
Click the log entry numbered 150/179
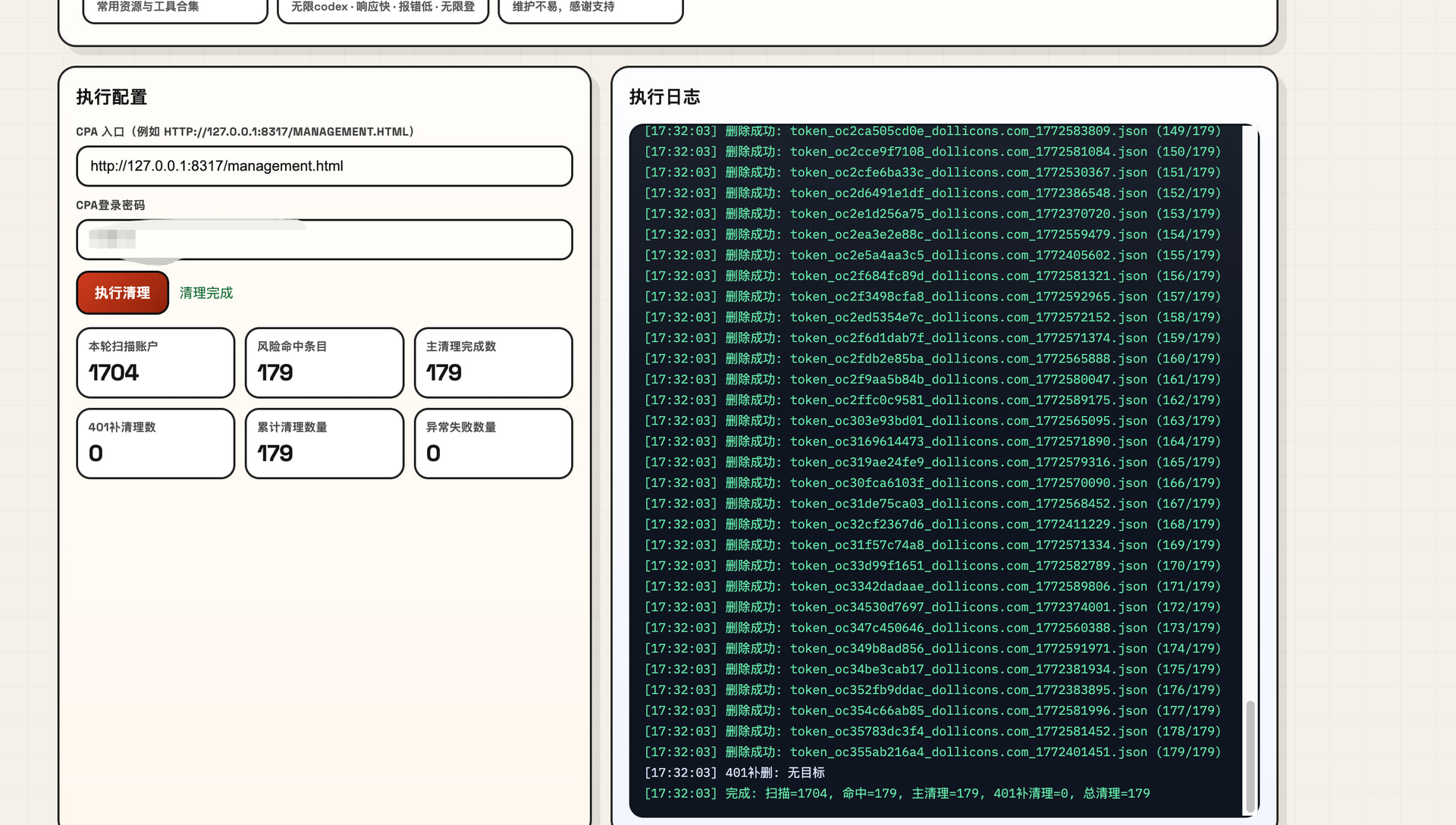933,152
